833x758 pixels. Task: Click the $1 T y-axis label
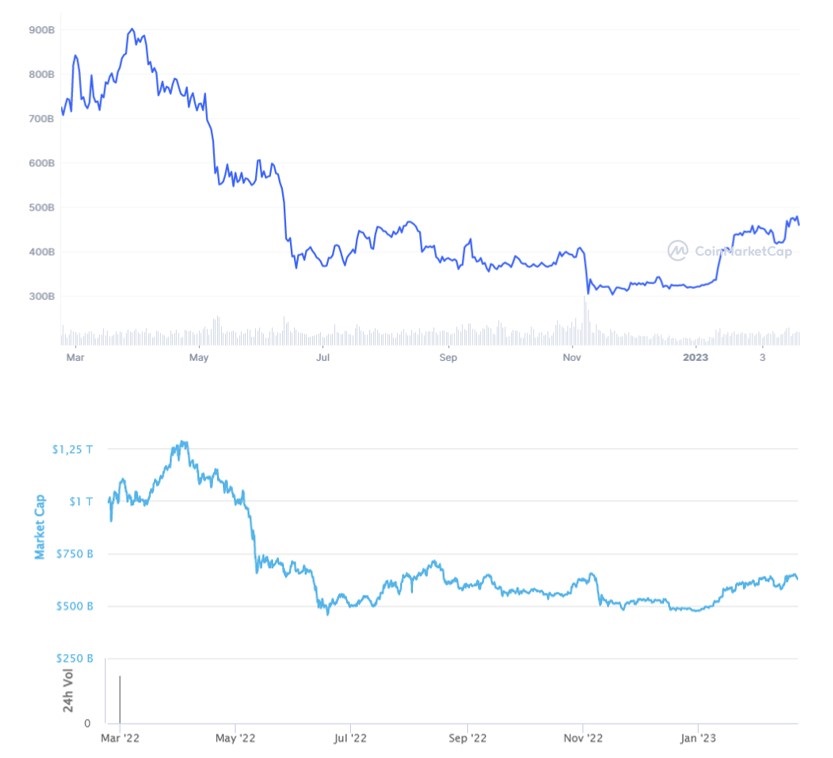point(79,502)
